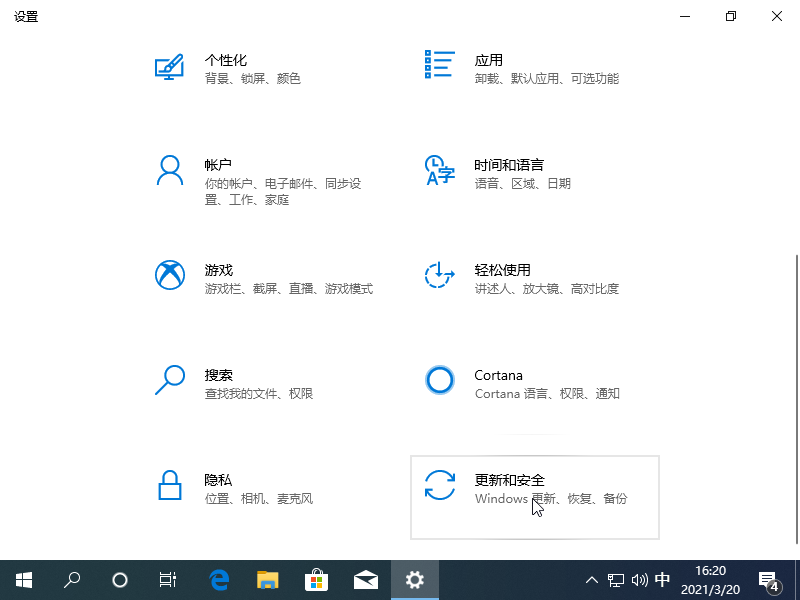Click the Ease of Access icon
Screen dimensions: 800x600
click(440, 275)
